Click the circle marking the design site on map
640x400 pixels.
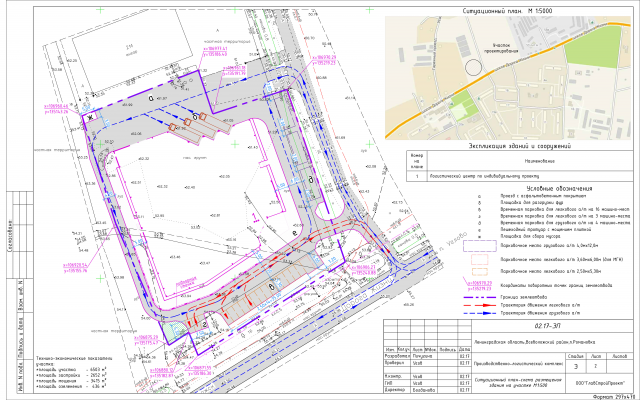(x=473, y=67)
